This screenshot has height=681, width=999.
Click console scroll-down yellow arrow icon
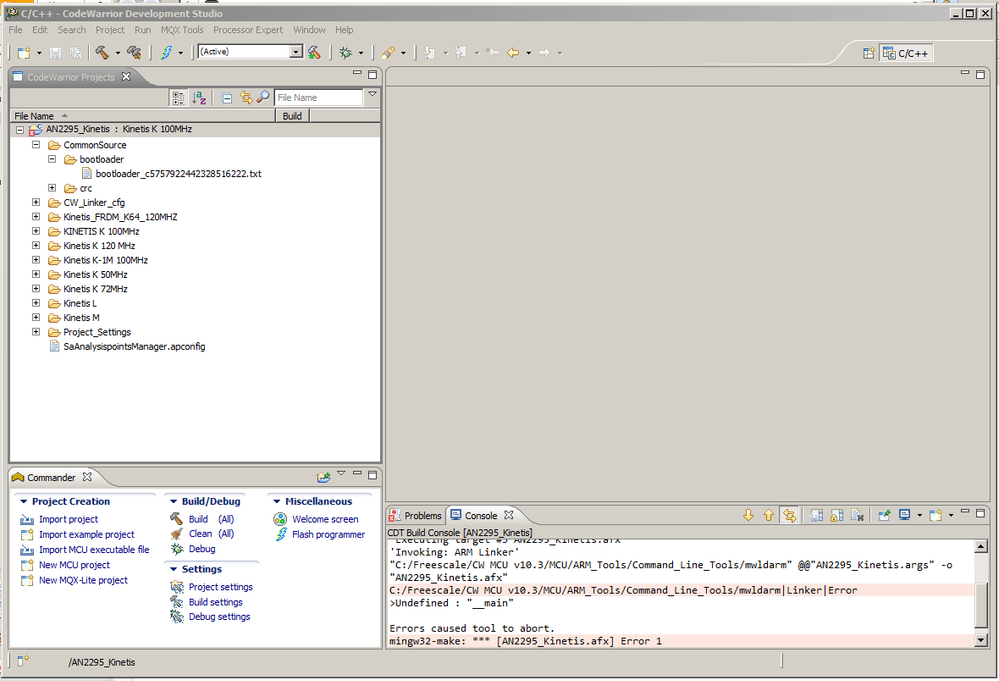click(749, 515)
